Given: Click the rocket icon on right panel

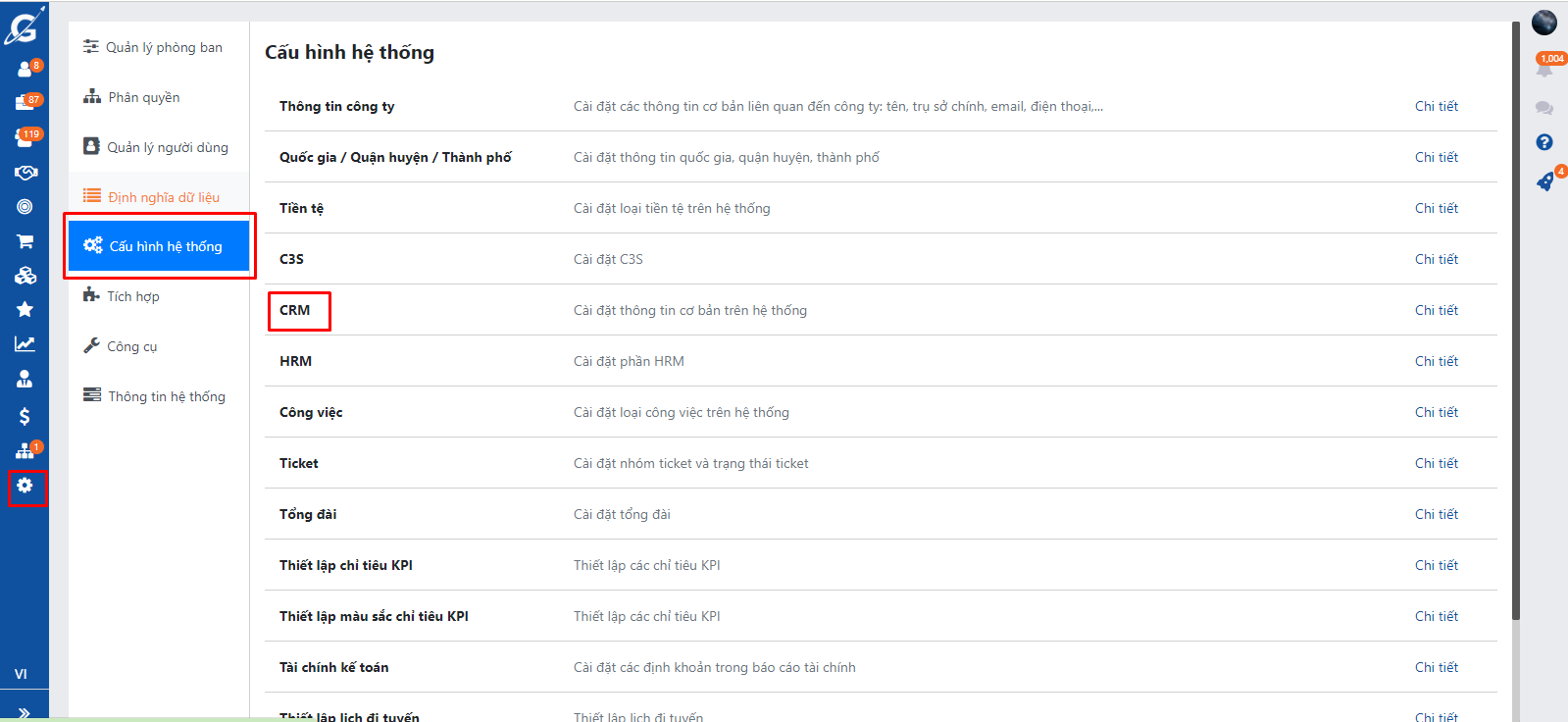Looking at the screenshot, I should [1544, 181].
